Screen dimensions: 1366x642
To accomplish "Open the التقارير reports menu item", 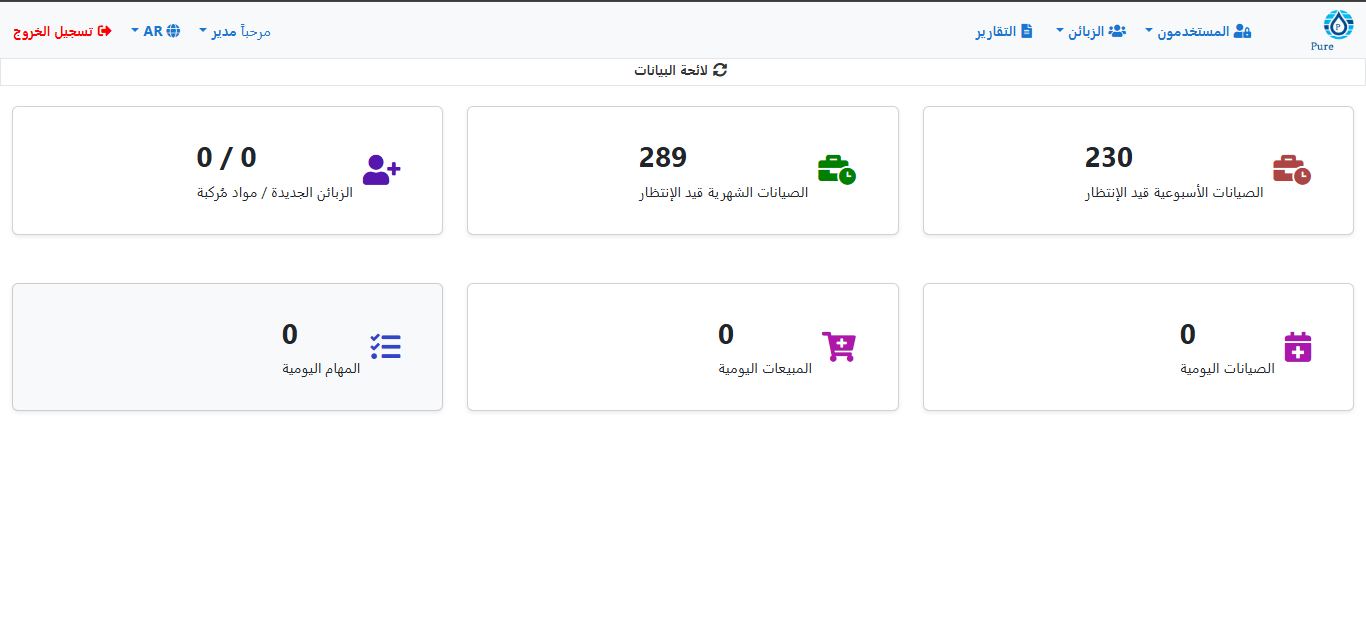I will coord(1004,31).
